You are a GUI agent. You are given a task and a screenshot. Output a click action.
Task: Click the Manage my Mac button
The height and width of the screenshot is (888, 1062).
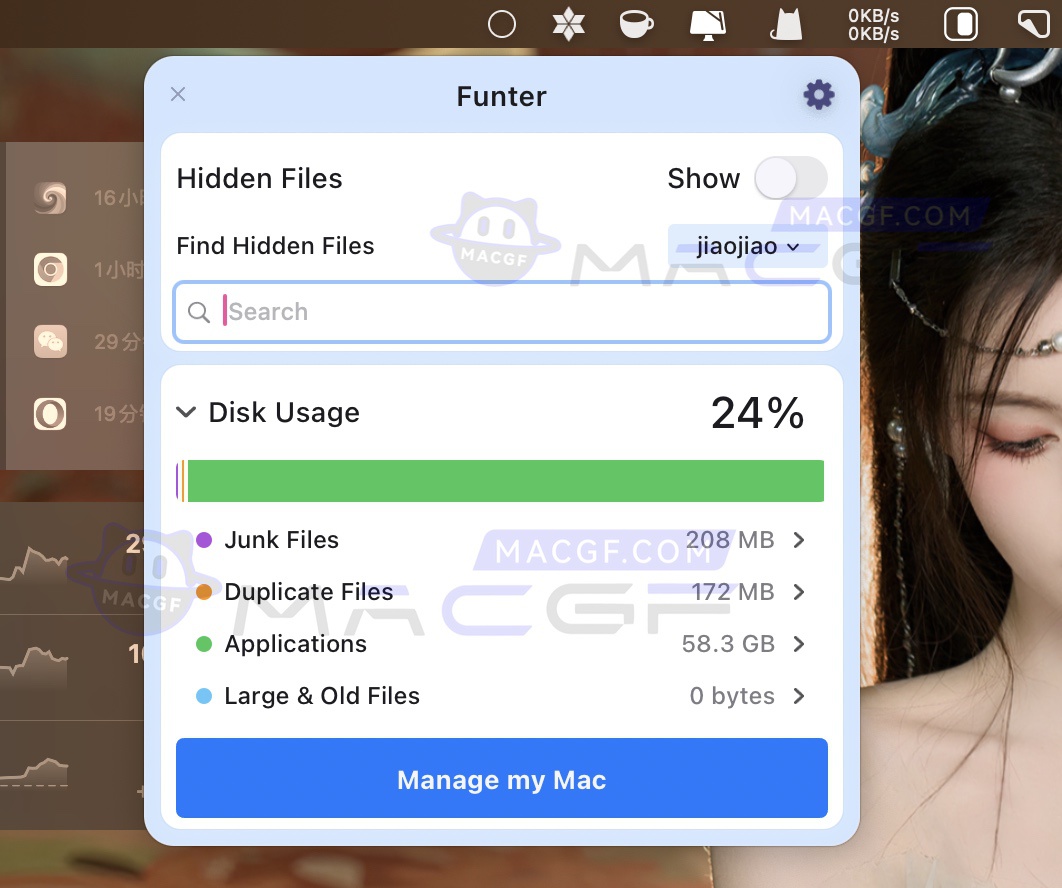coord(501,778)
